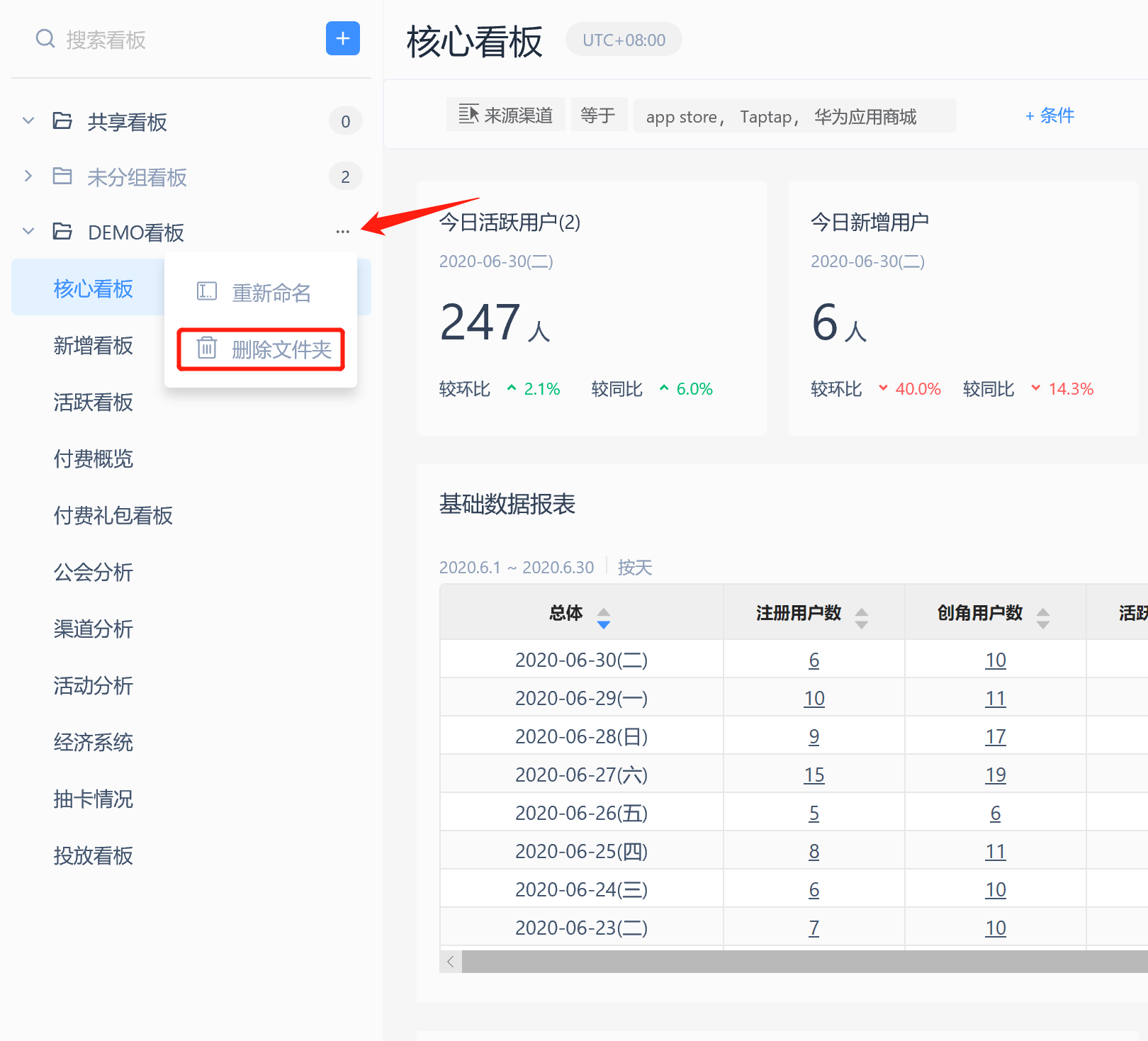Open the 等于 operator dropdown

click(598, 116)
